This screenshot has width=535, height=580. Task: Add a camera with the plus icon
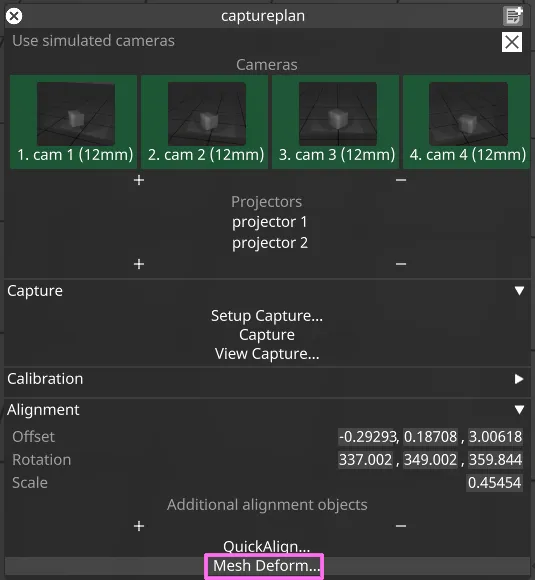pyautogui.click(x=139, y=180)
